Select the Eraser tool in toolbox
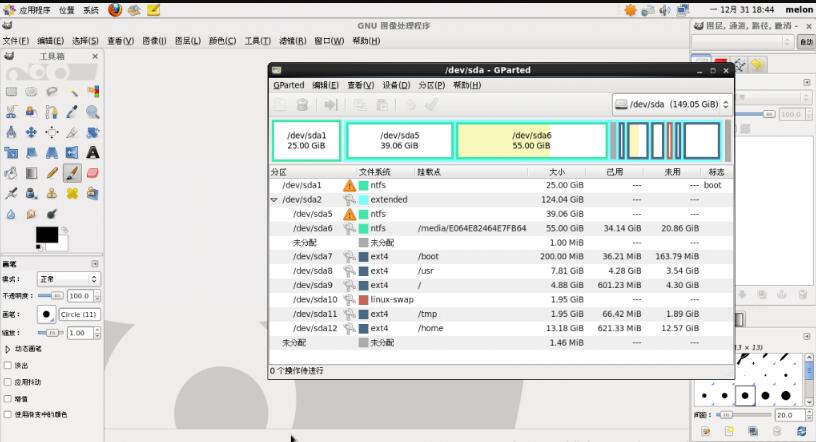The image size is (816, 442). click(x=92, y=173)
